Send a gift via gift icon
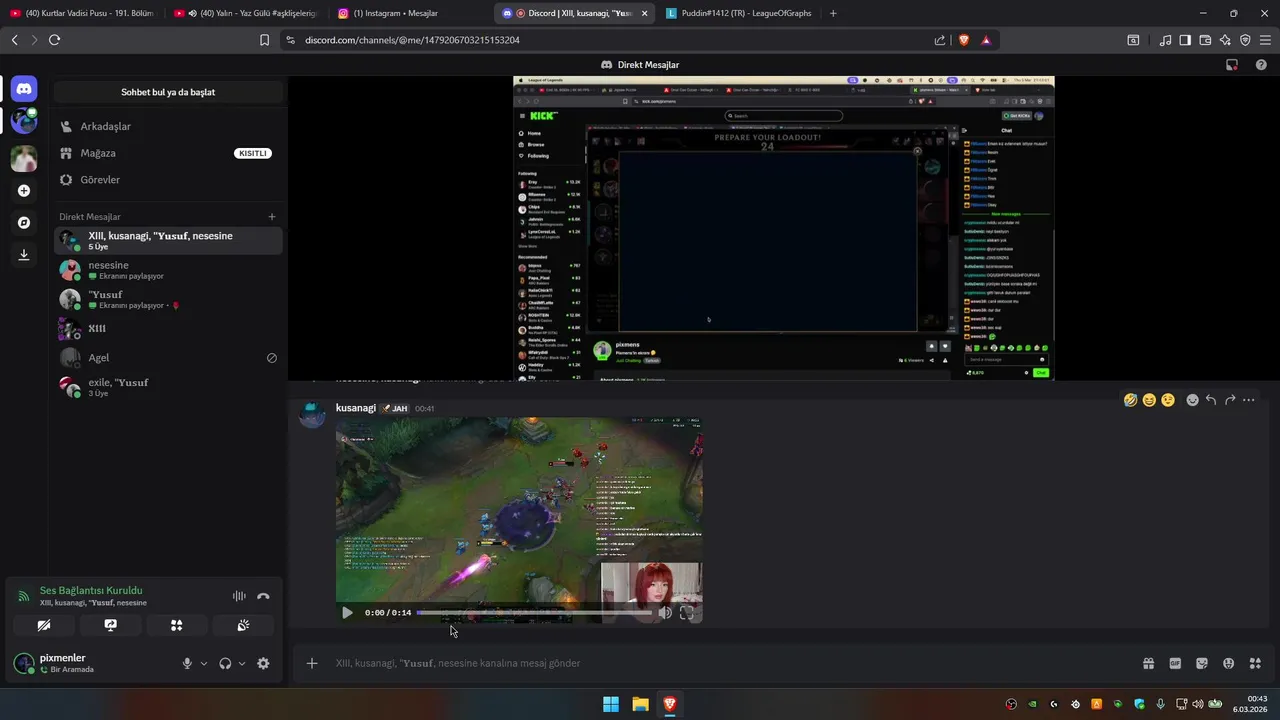Screen dimensions: 1280x720 1149,663
